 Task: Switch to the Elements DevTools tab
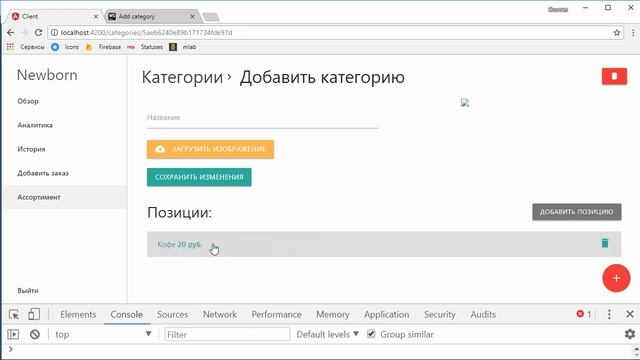(78, 314)
